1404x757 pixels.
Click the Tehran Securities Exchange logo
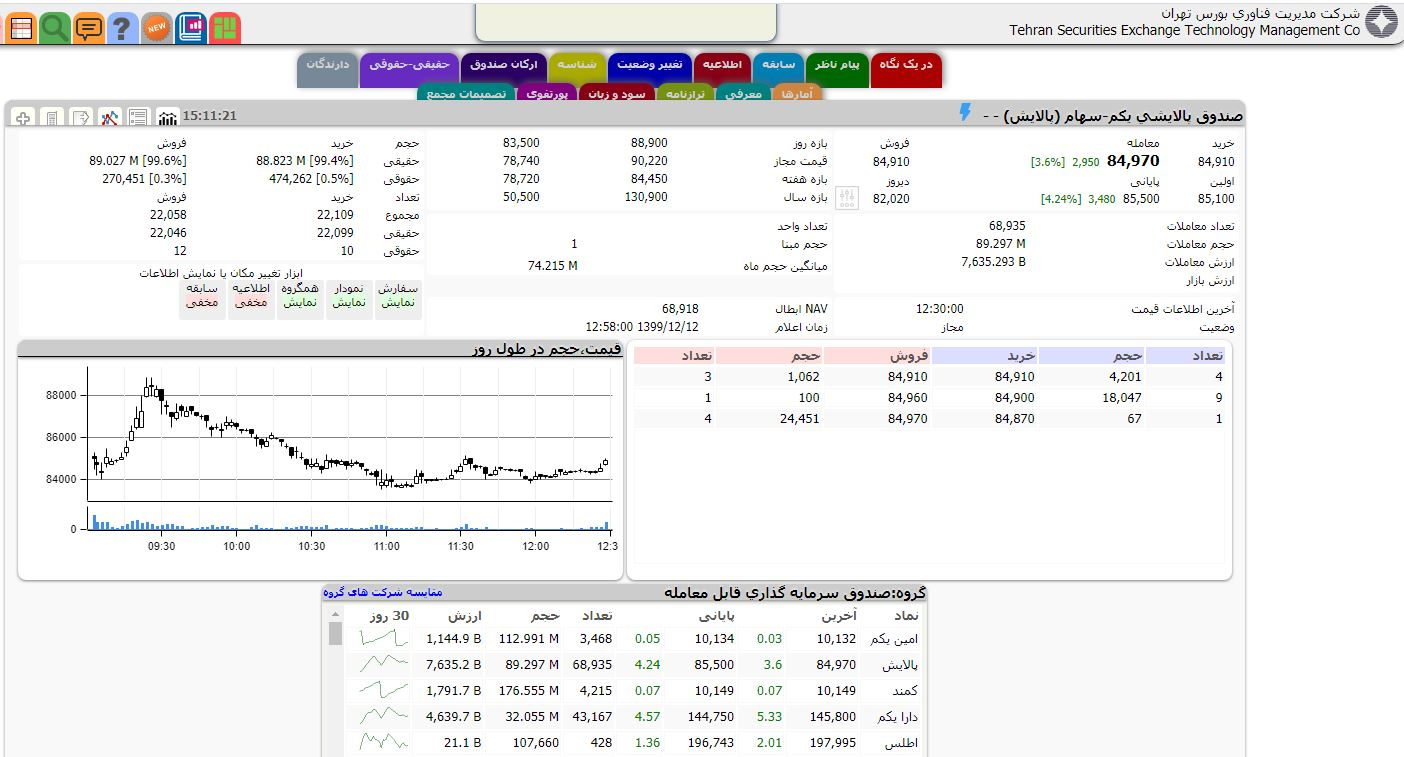point(1381,22)
